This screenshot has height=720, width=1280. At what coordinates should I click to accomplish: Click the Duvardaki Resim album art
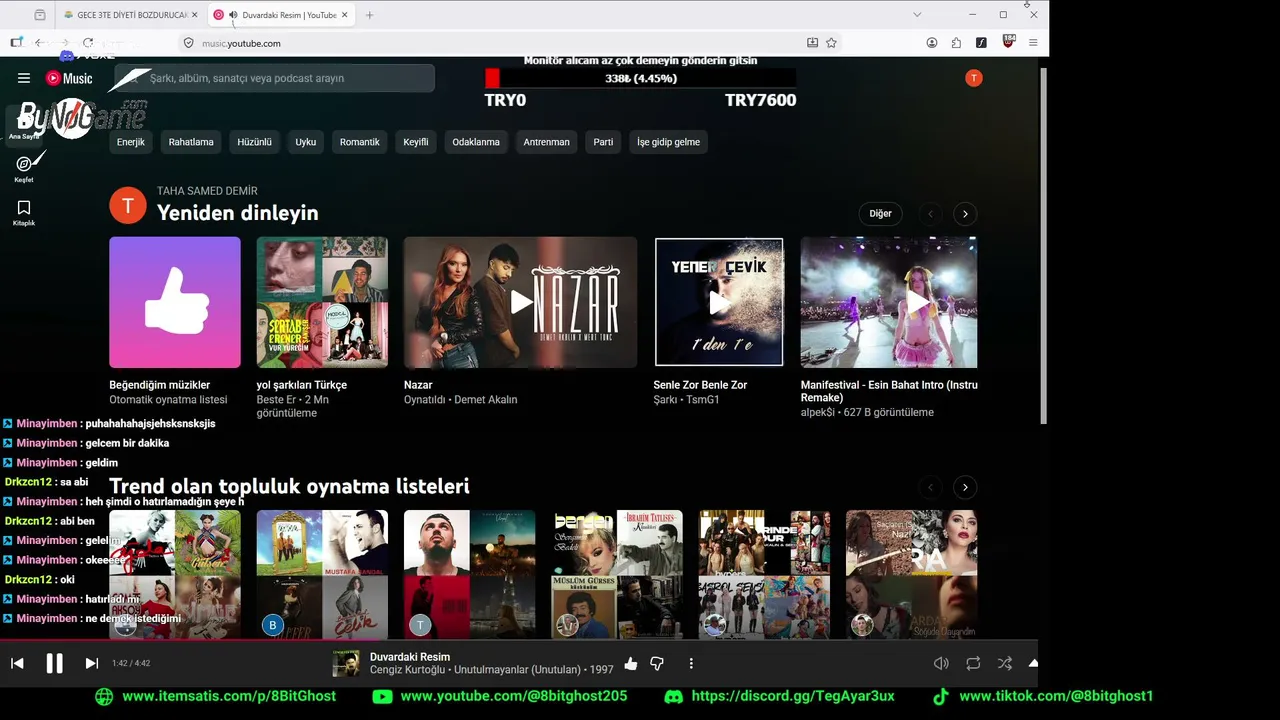[346, 663]
